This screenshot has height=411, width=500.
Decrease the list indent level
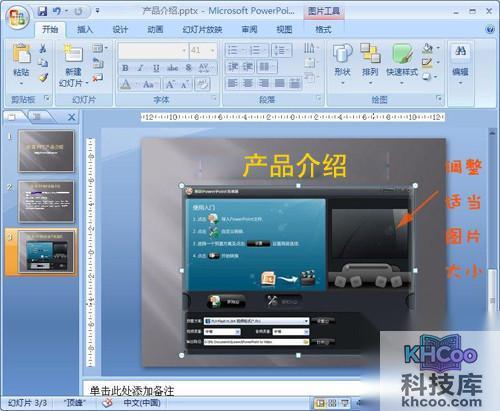(x=233, y=67)
